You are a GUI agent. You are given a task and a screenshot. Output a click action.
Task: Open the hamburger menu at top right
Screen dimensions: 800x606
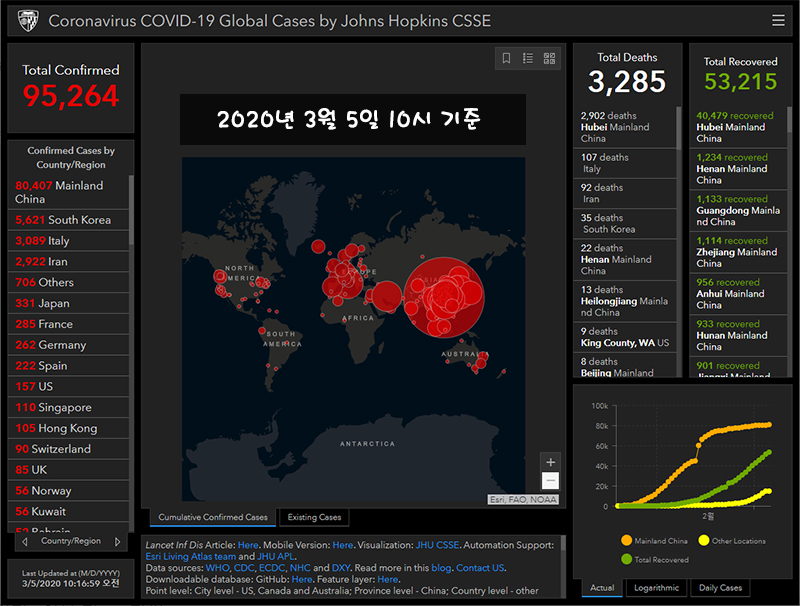point(778,20)
